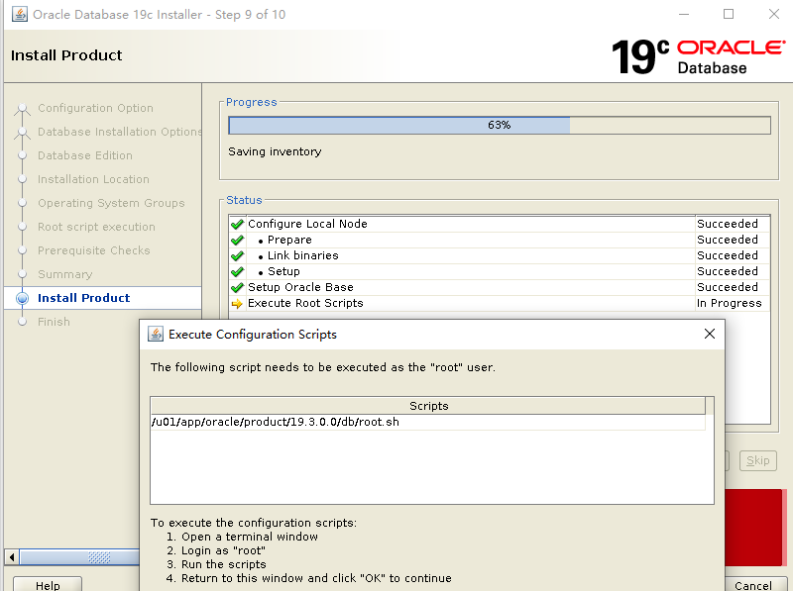Minimize the Oracle installer window
The image size is (793, 591).
point(684,14)
